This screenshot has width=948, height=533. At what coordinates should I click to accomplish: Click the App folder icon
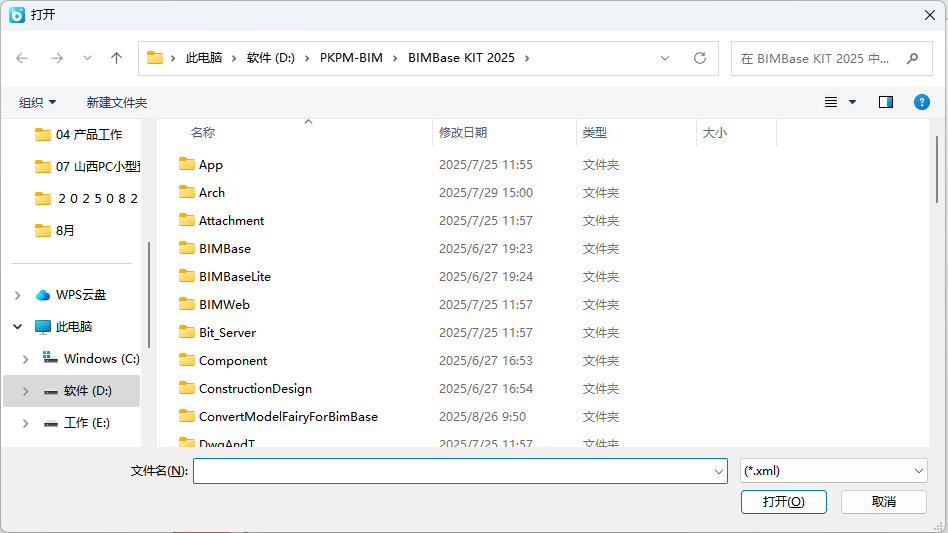pyautogui.click(x=187, y=164)
